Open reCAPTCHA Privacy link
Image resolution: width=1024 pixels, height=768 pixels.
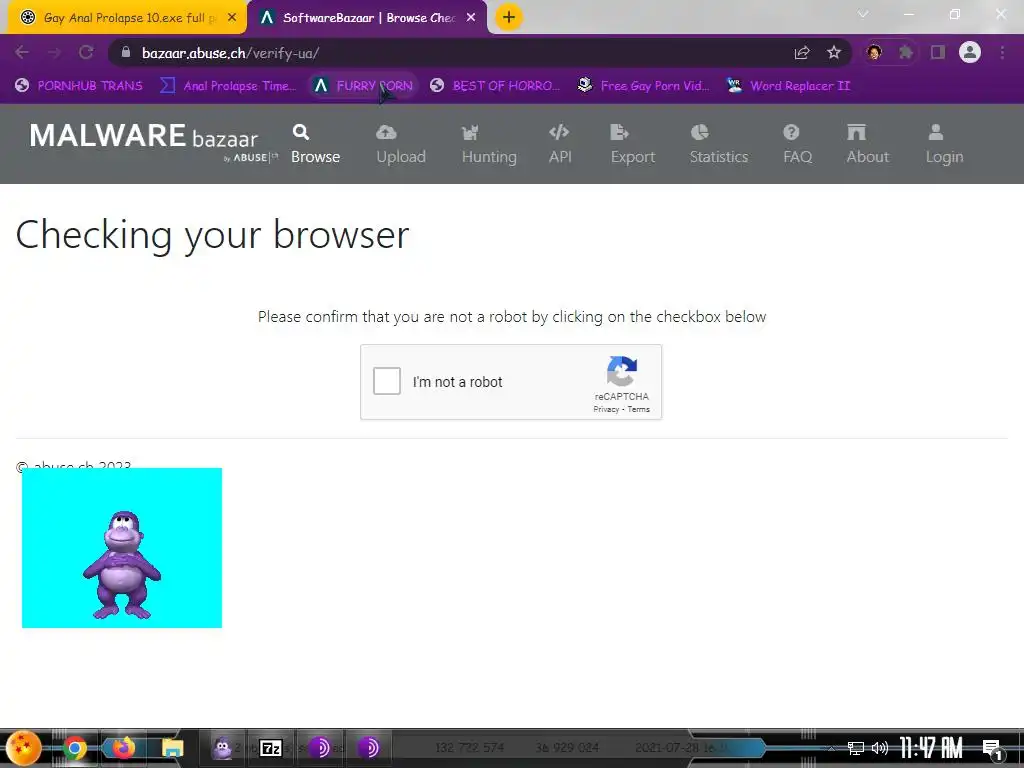[x=606, y=409]
